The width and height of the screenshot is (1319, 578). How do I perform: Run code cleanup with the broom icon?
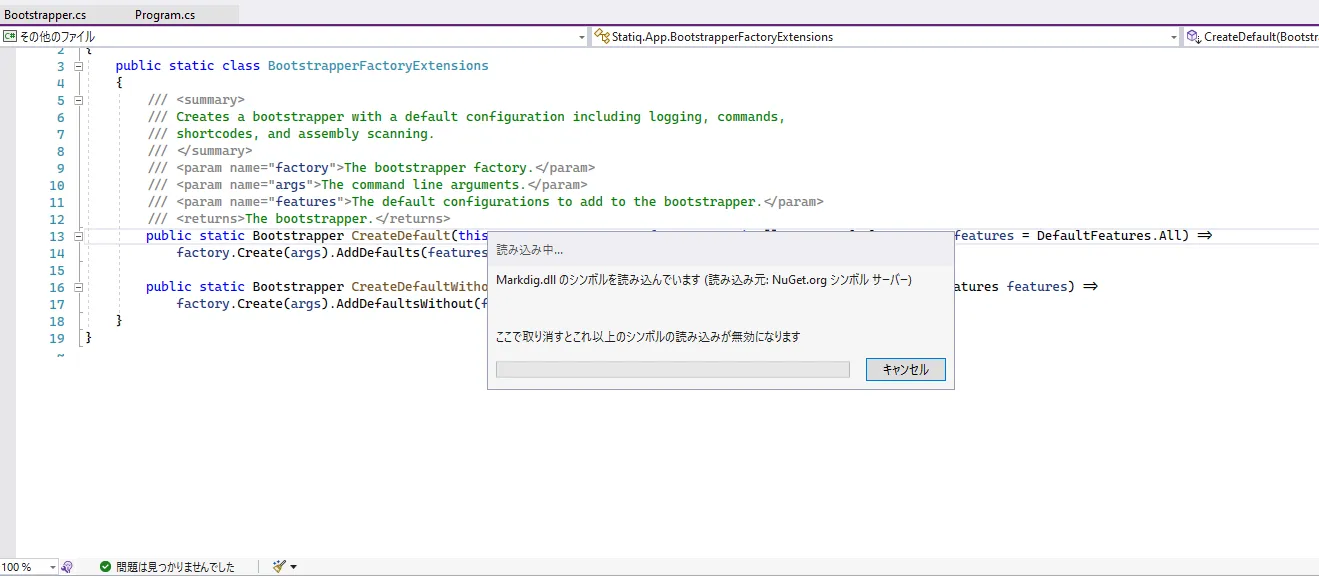279,567
